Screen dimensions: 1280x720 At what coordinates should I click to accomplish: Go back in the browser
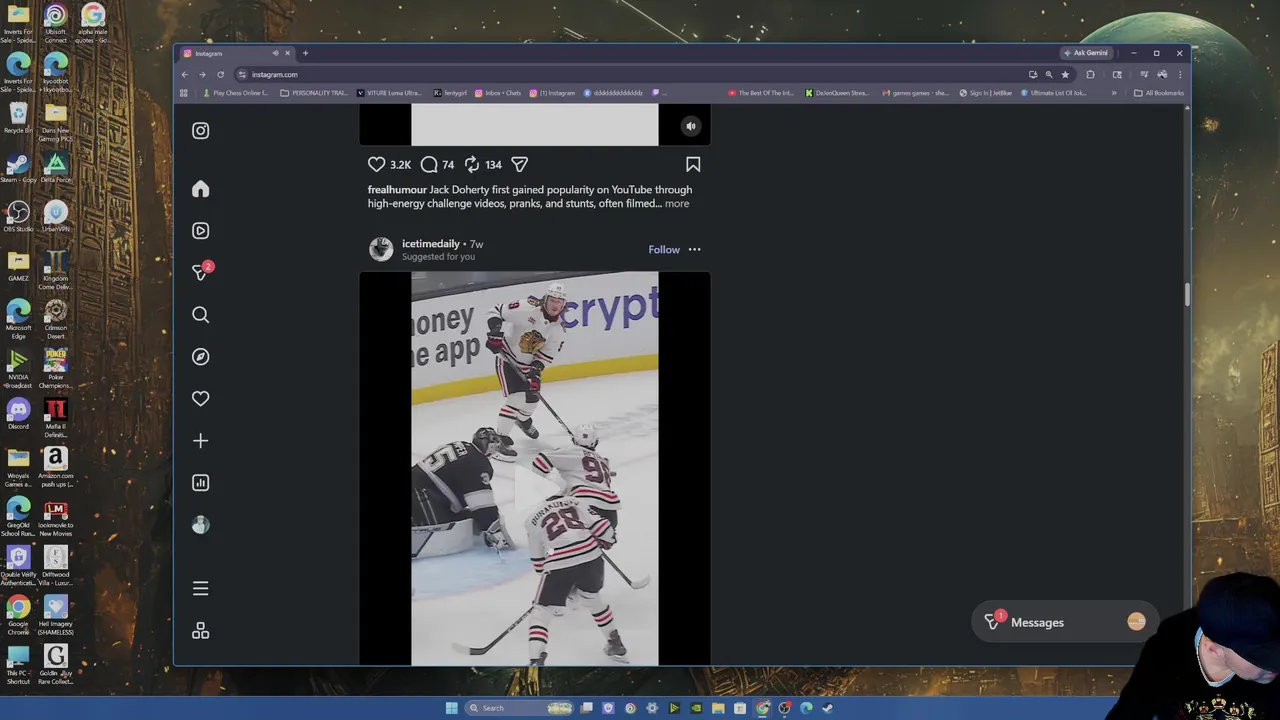click(x=184, y=74)
